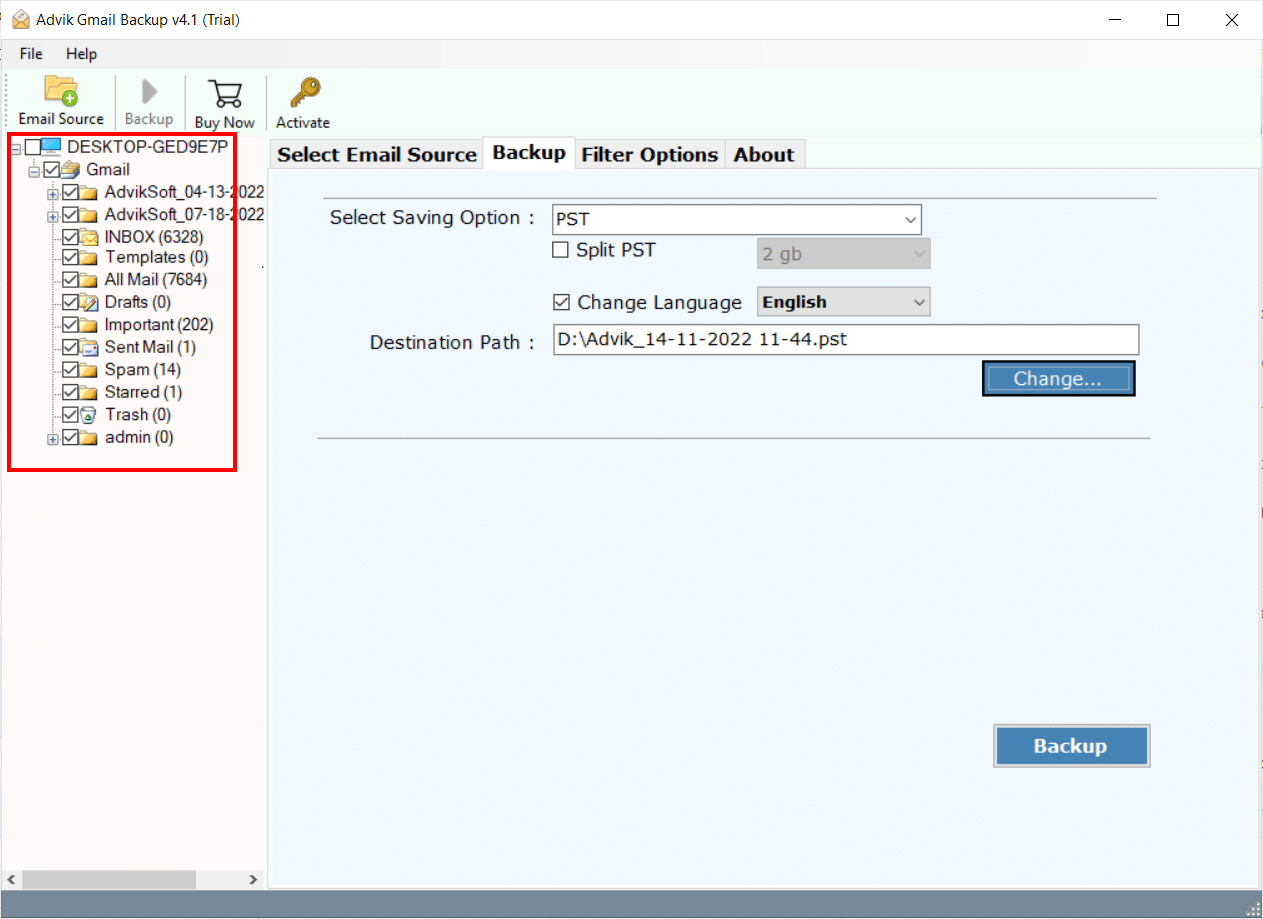Click the DESKTOP-GED9E7P computer icon
The height and width of the screenshot is (919, 1263).
coord(51,147)
